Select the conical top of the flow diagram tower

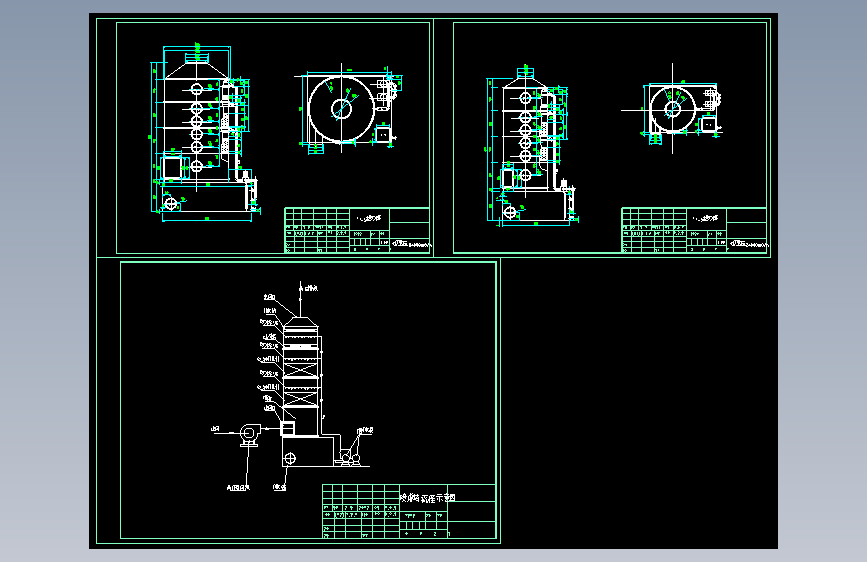tap(300, 321)
